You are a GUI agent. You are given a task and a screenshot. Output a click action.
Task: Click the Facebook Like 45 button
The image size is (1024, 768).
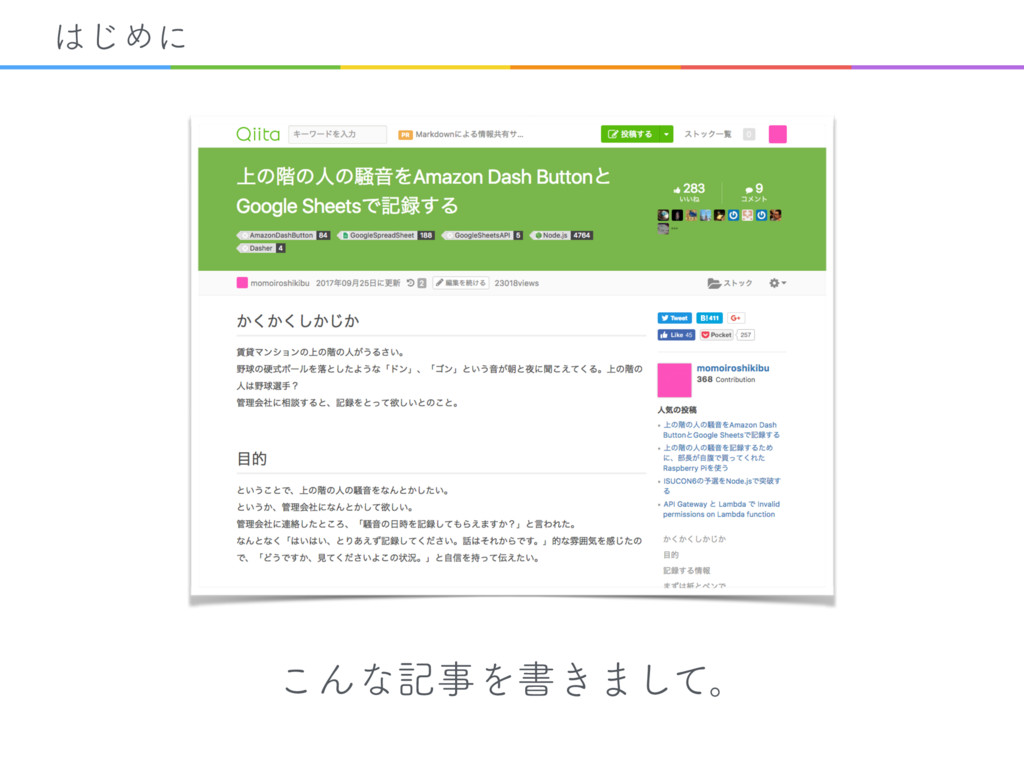(676, 335)
